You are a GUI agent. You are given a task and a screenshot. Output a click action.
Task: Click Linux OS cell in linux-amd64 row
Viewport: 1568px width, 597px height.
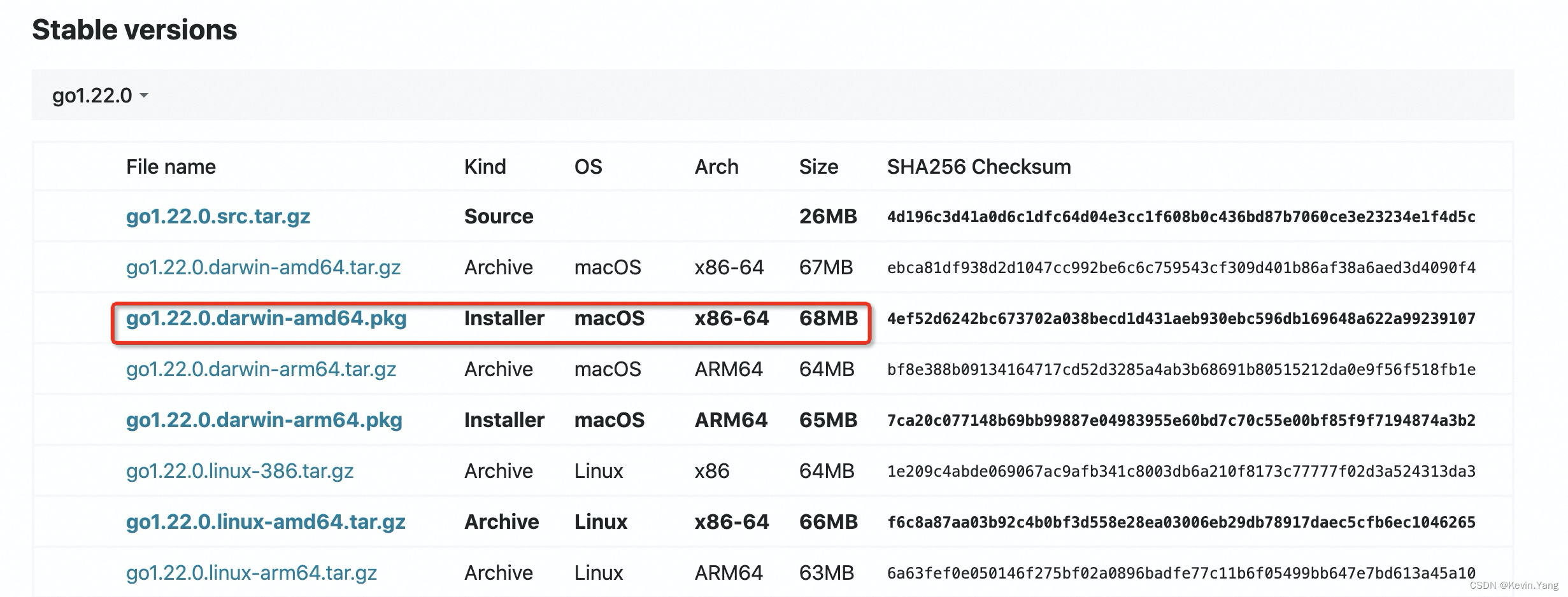point(601,522)
